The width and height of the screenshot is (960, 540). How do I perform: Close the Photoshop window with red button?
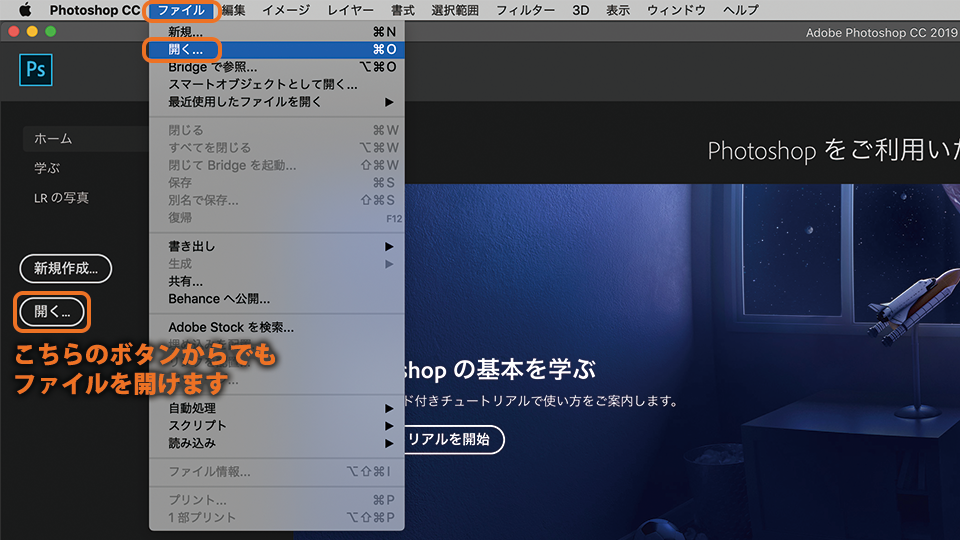click(13, 31)
